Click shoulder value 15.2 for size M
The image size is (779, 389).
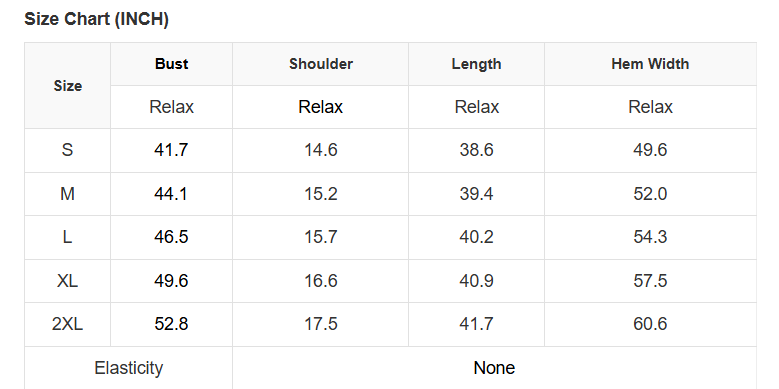[321, 194]
